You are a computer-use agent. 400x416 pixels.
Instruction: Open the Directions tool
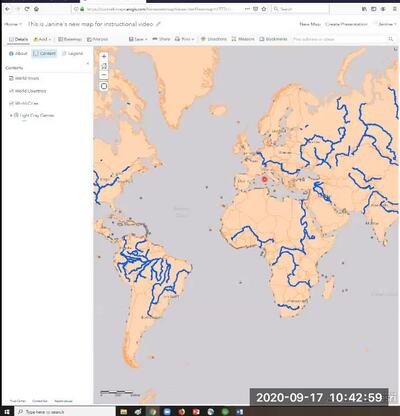click(x=214, y=39)
